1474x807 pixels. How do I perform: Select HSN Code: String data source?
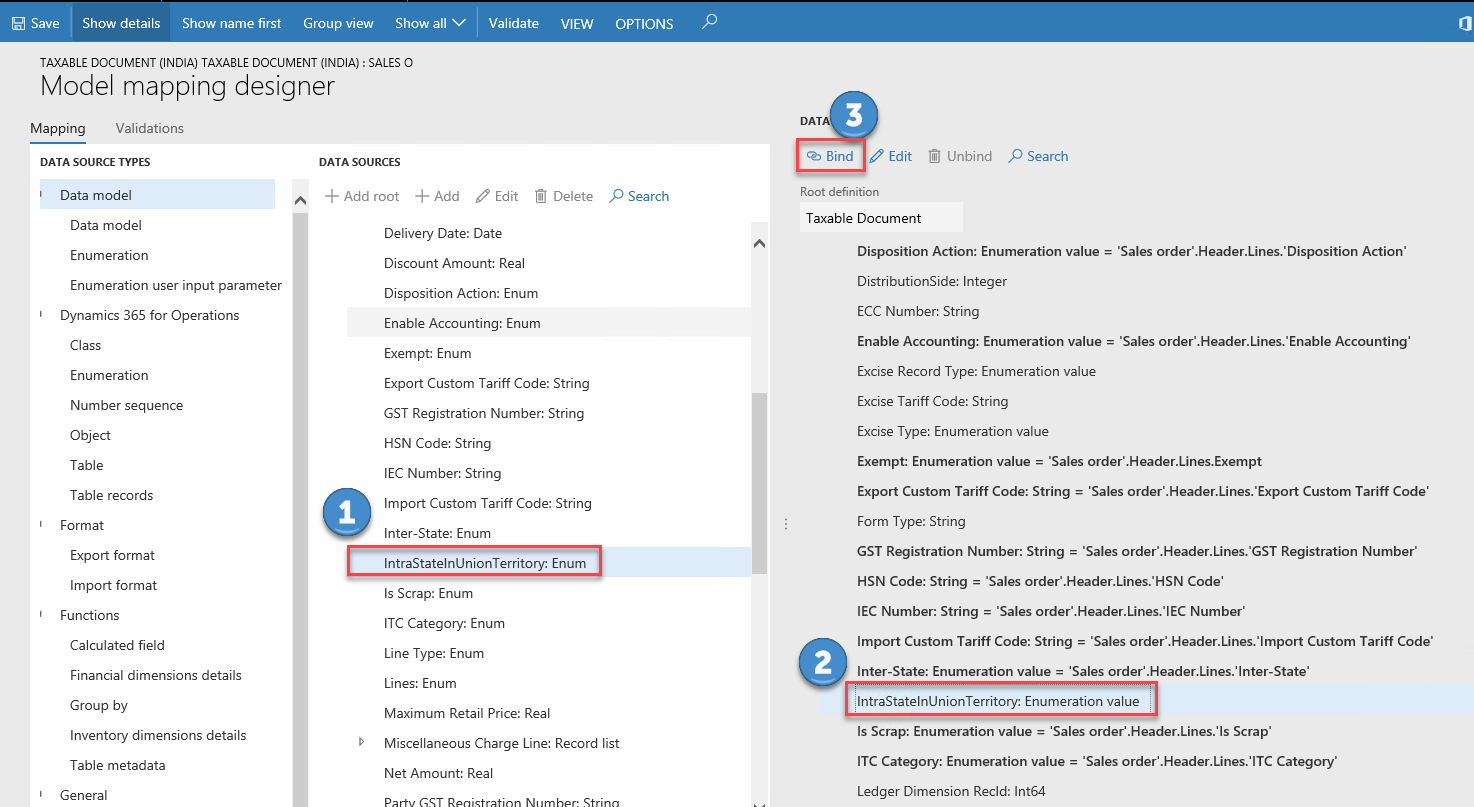(x=437, y=443)
